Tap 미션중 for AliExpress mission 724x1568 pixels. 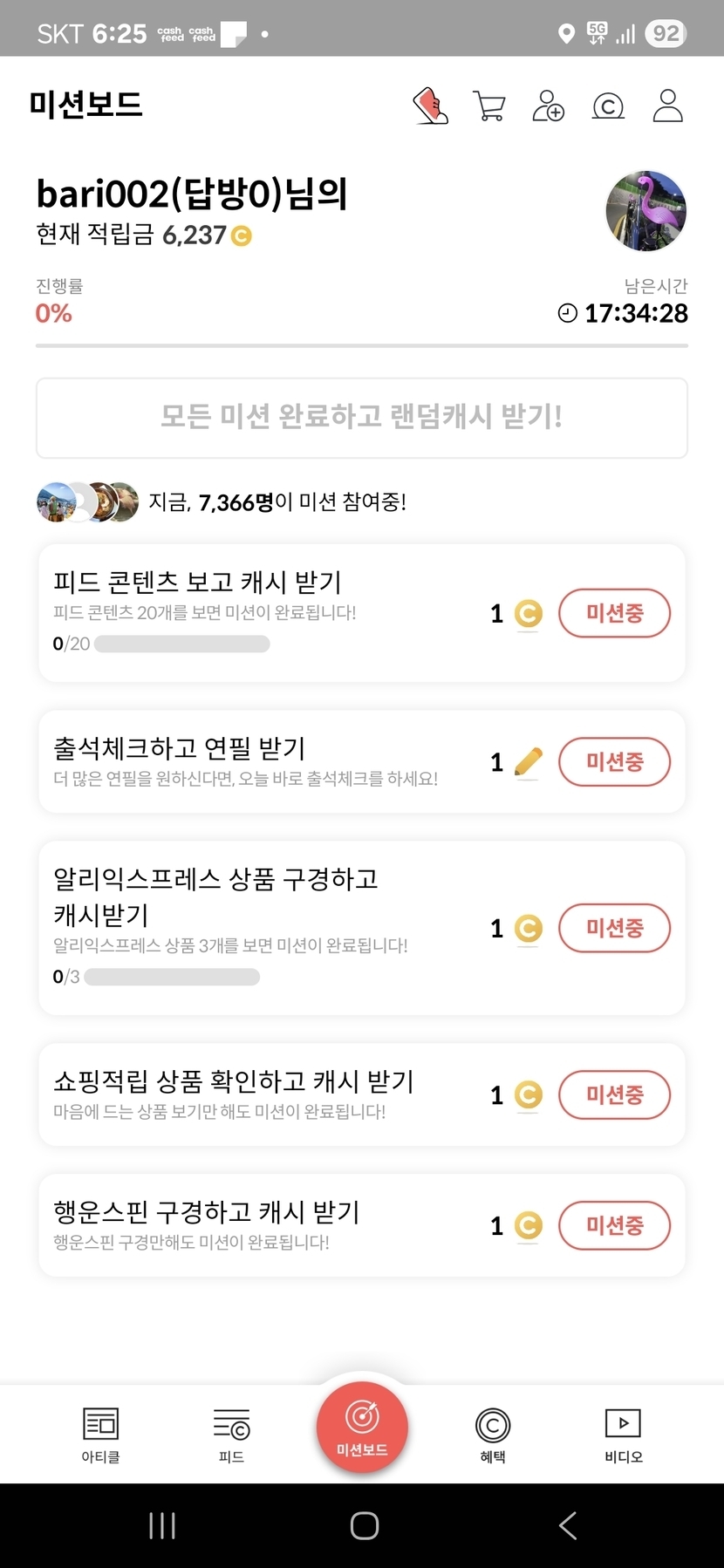pyautogui.click(x=614, y=928)
